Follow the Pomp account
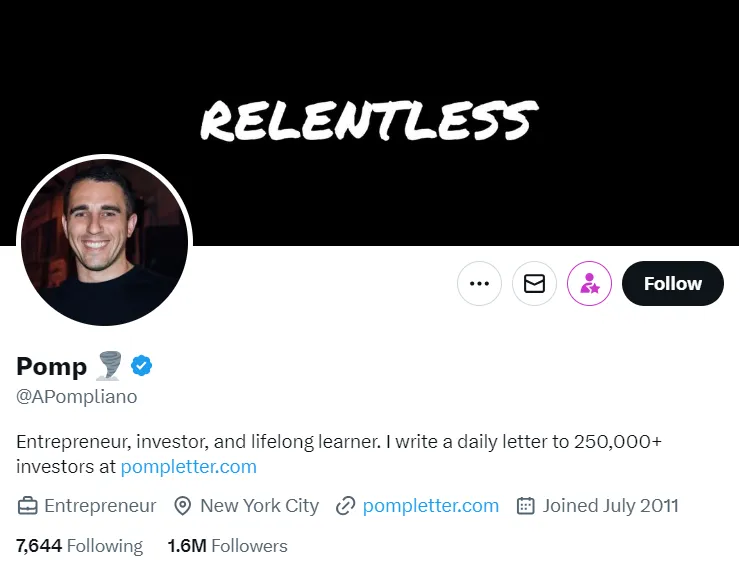739x571 pixels. 672,284
